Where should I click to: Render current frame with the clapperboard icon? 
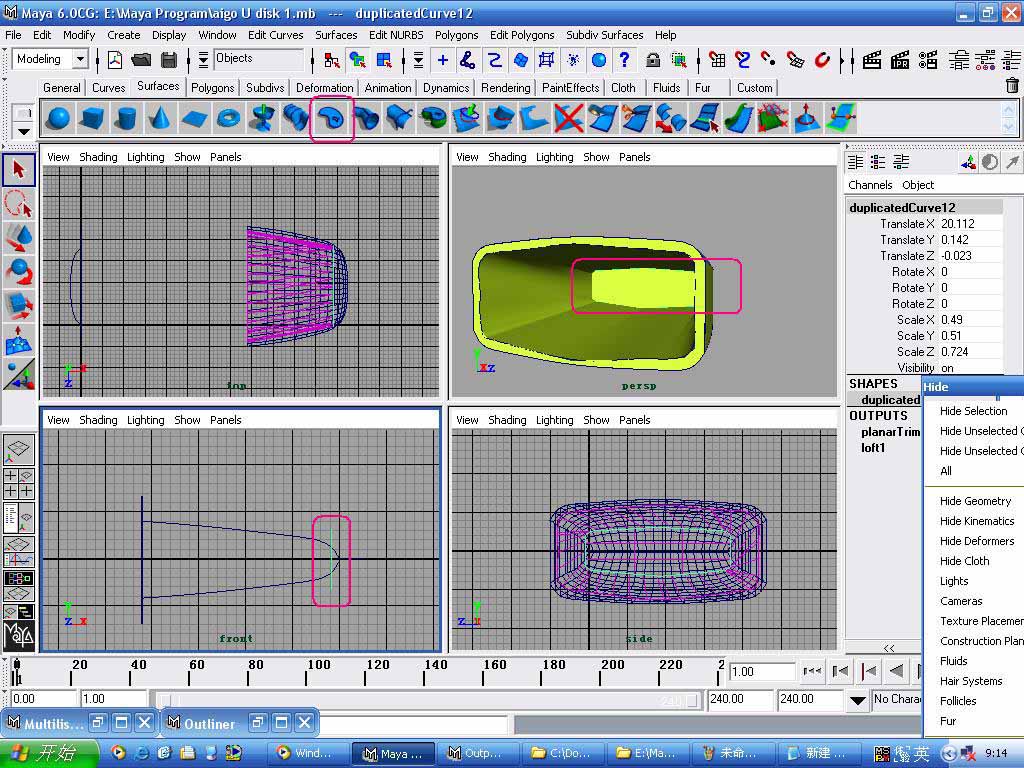click(x=872, y=61)
